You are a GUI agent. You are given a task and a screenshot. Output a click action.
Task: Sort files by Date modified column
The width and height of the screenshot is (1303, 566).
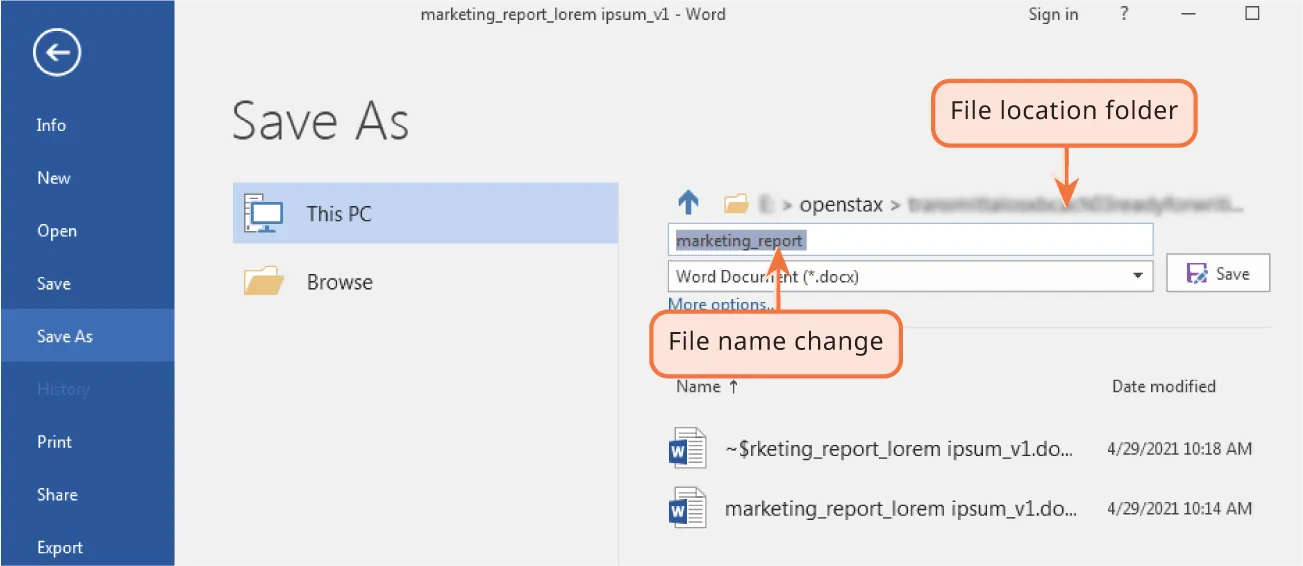click(1163, 387)
